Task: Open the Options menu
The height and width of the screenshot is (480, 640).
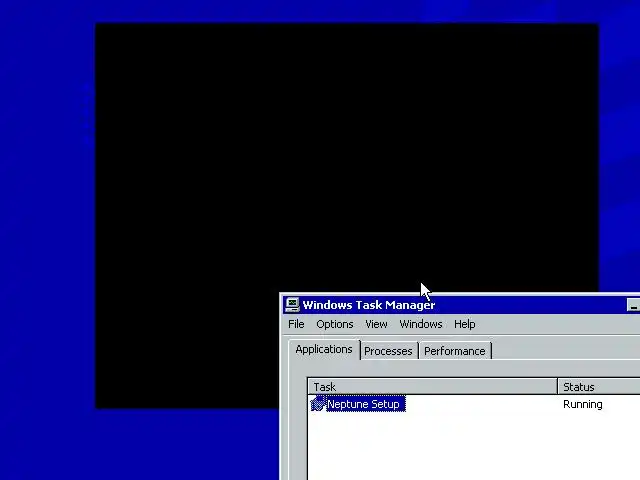Action: tap(335, 324)
